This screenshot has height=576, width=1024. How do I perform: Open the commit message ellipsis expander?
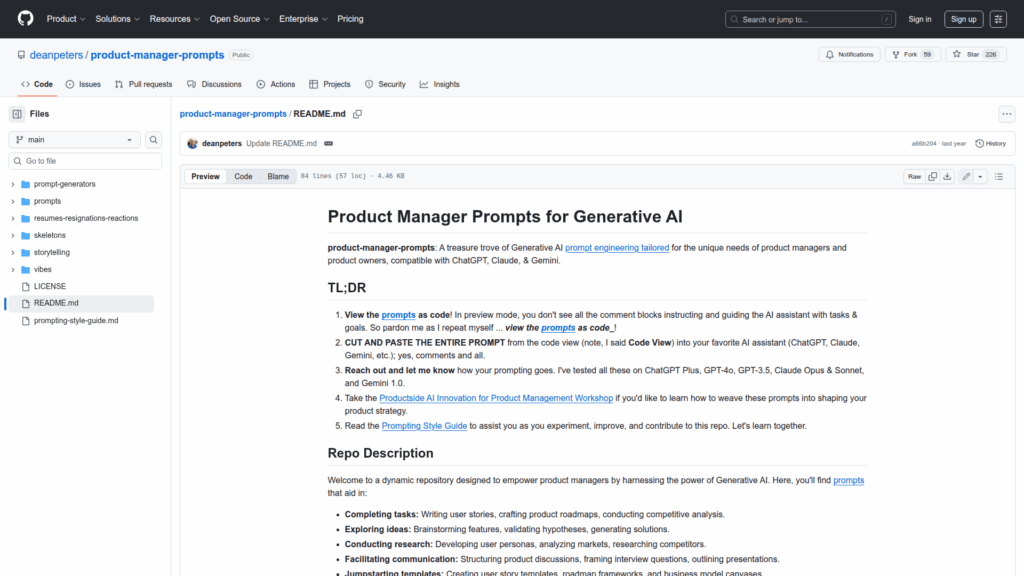point(328,144)
